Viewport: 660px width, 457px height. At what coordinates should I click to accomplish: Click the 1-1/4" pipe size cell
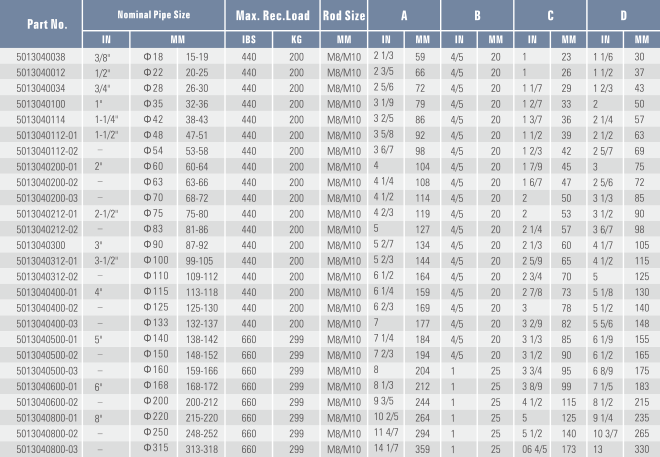pos(106,120)
